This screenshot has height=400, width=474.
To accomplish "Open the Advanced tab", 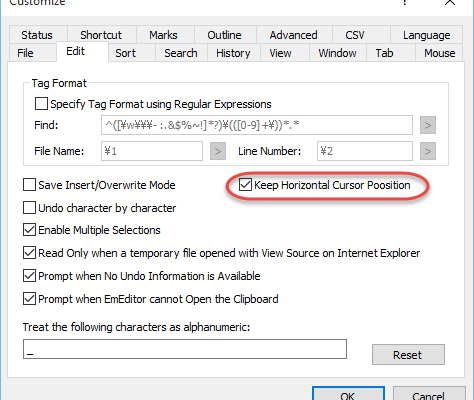I will [294, 35].
